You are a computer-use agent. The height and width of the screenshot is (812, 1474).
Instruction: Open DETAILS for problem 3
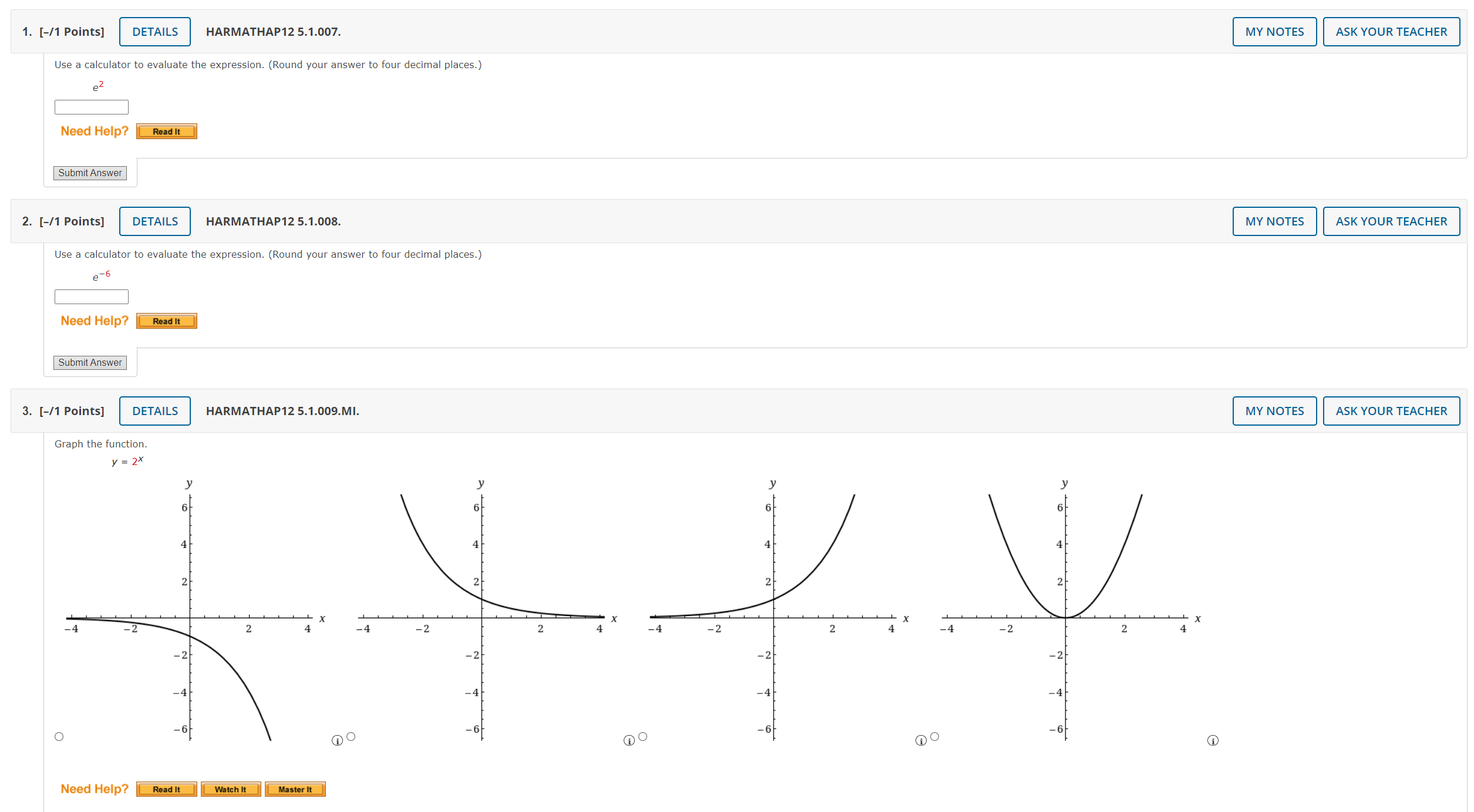point(154,411)
